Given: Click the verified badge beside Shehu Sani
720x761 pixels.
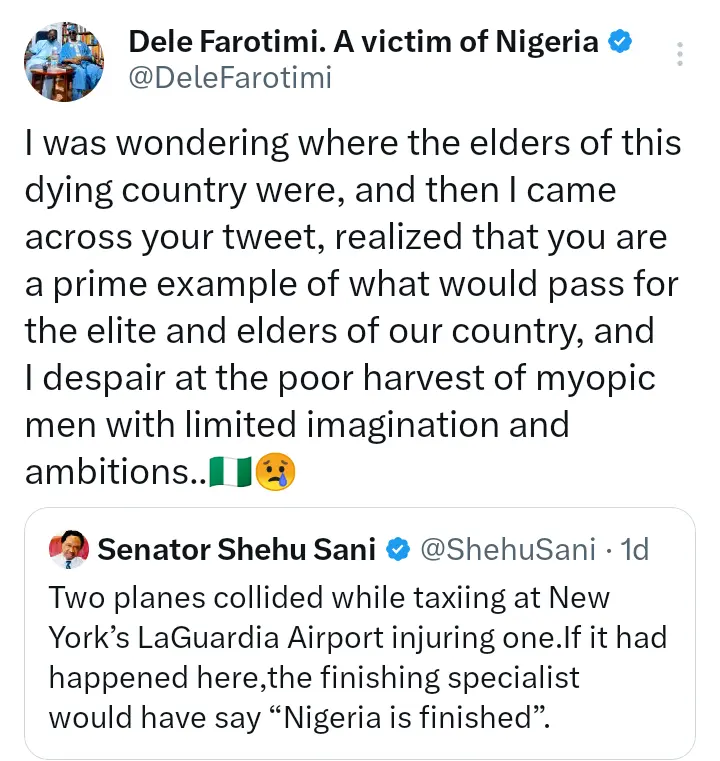Looking at the screenshot, I should [397, 550].
